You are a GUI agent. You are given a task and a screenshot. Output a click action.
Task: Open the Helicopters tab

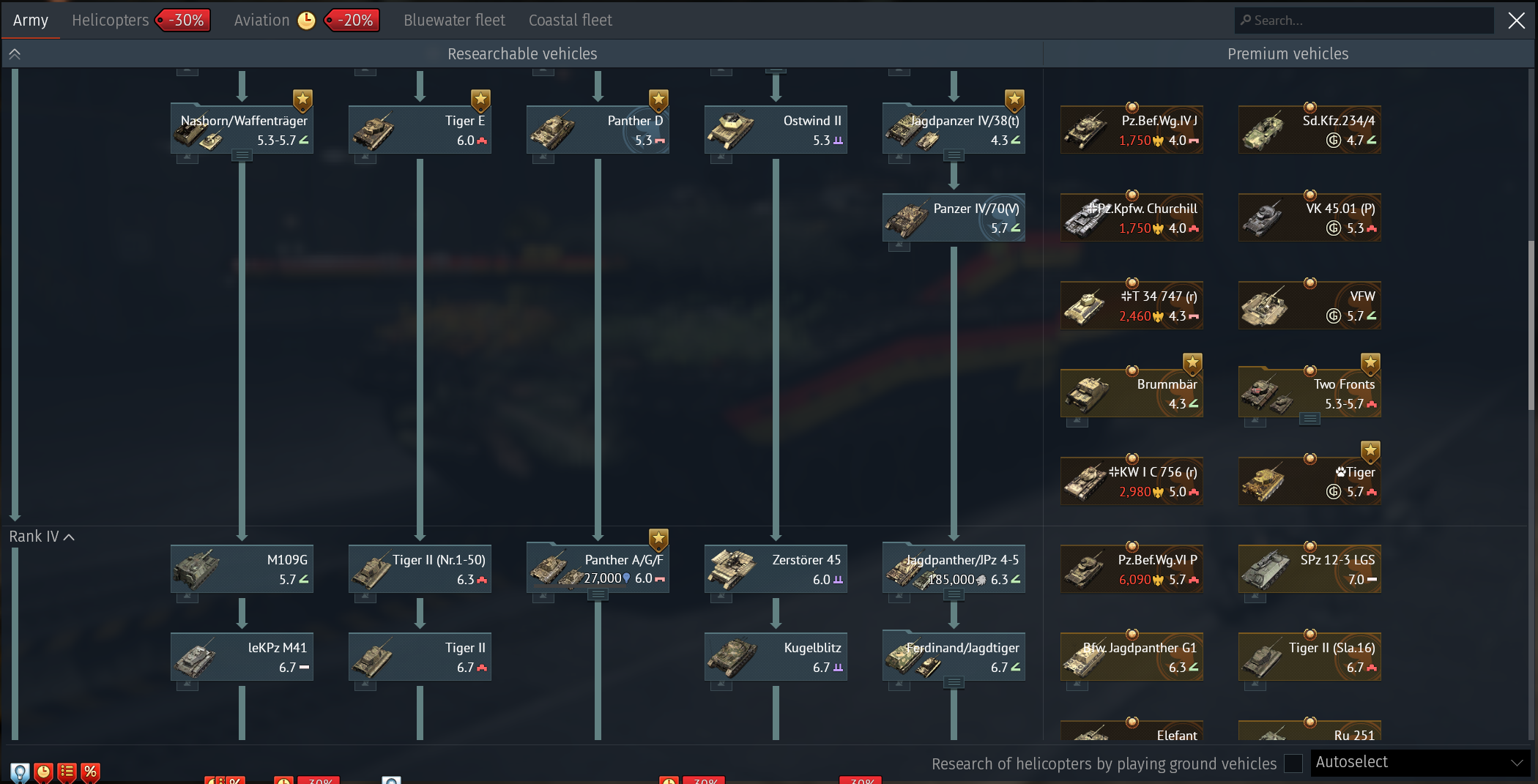(110, 20)
